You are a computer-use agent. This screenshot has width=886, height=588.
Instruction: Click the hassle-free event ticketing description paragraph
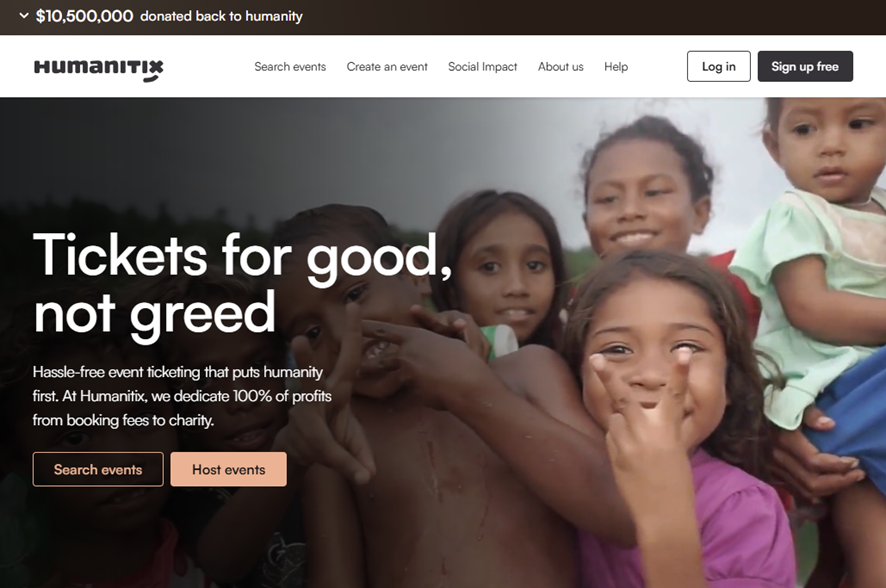(x=182, y=396)
